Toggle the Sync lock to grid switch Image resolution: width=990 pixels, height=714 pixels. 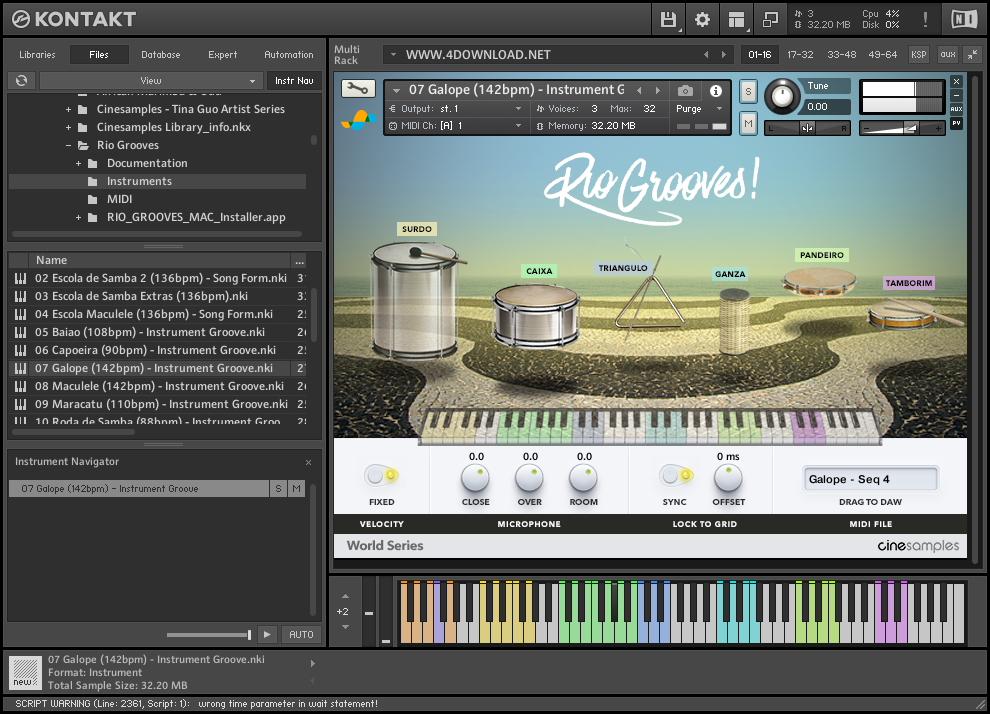click(x=675, y=476)
